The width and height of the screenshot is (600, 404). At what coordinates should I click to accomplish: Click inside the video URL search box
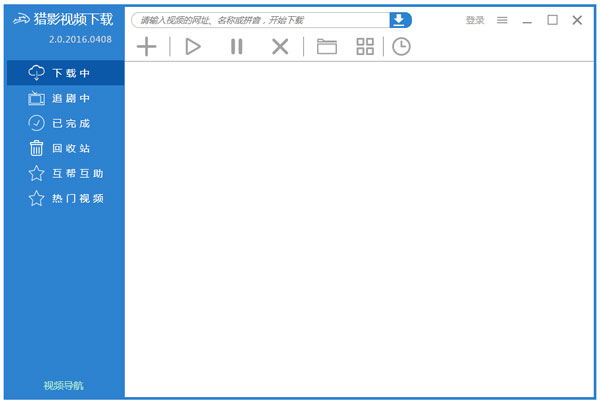pyautogui.click(x=260, y=20)
